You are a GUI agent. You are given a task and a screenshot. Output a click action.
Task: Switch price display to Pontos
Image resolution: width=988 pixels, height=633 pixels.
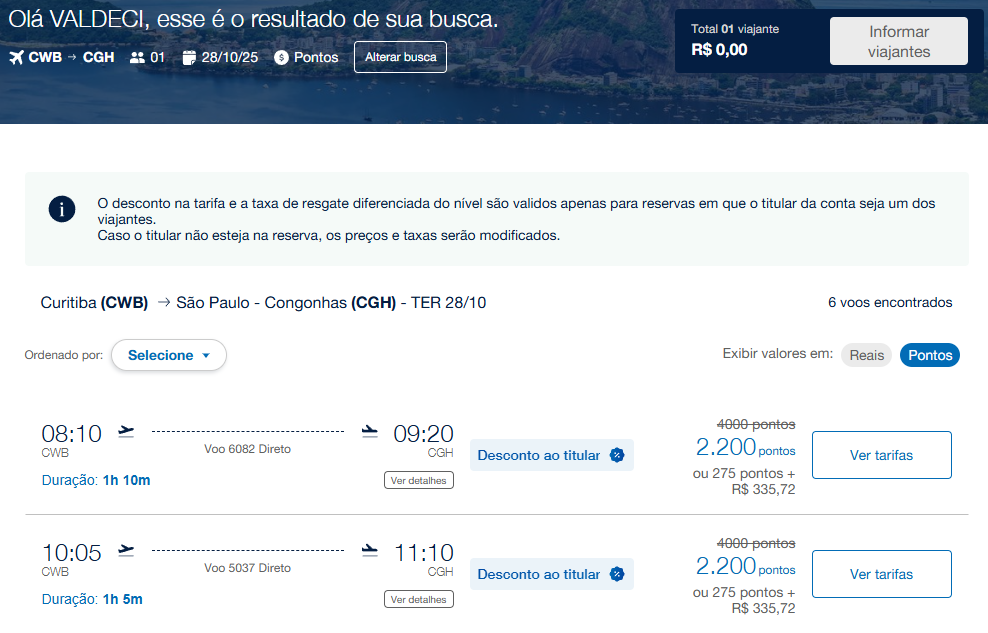tap(930, 355)
